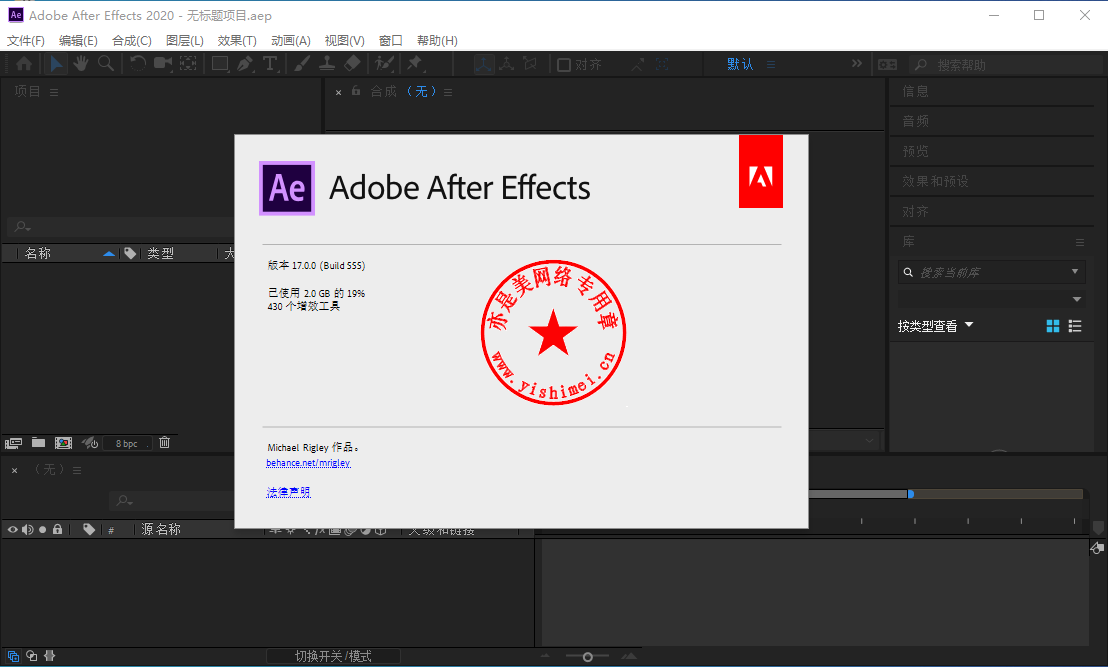Open the behance.net/mrigley link
This screenshot has width=1108, height=667.
308,463
